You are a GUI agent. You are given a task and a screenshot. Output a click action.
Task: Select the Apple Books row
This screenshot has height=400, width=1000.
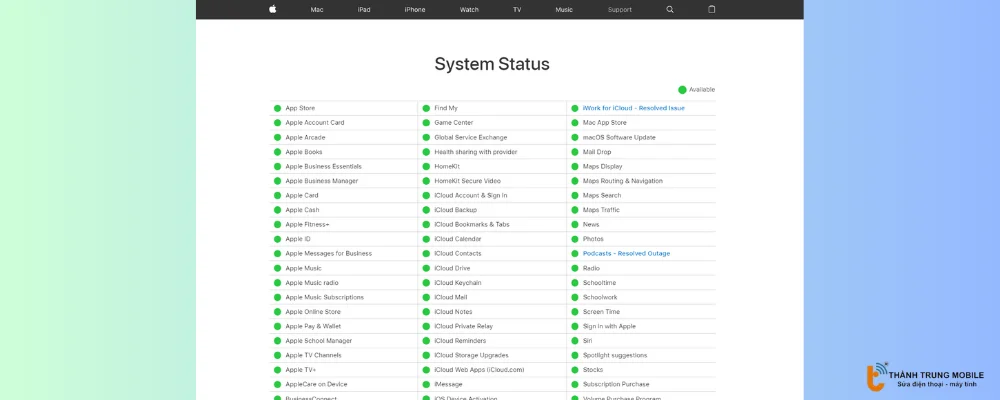tap(344, 152)
